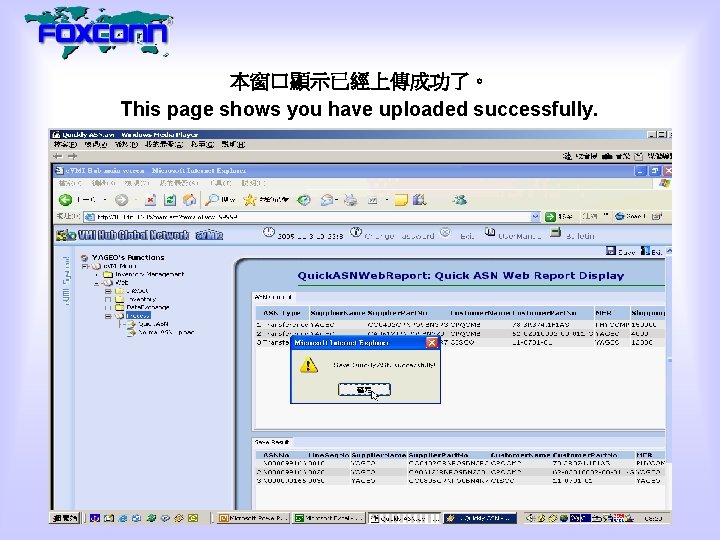
Task: Select highlighted Process tree item
Action: [x=138, y=315]
